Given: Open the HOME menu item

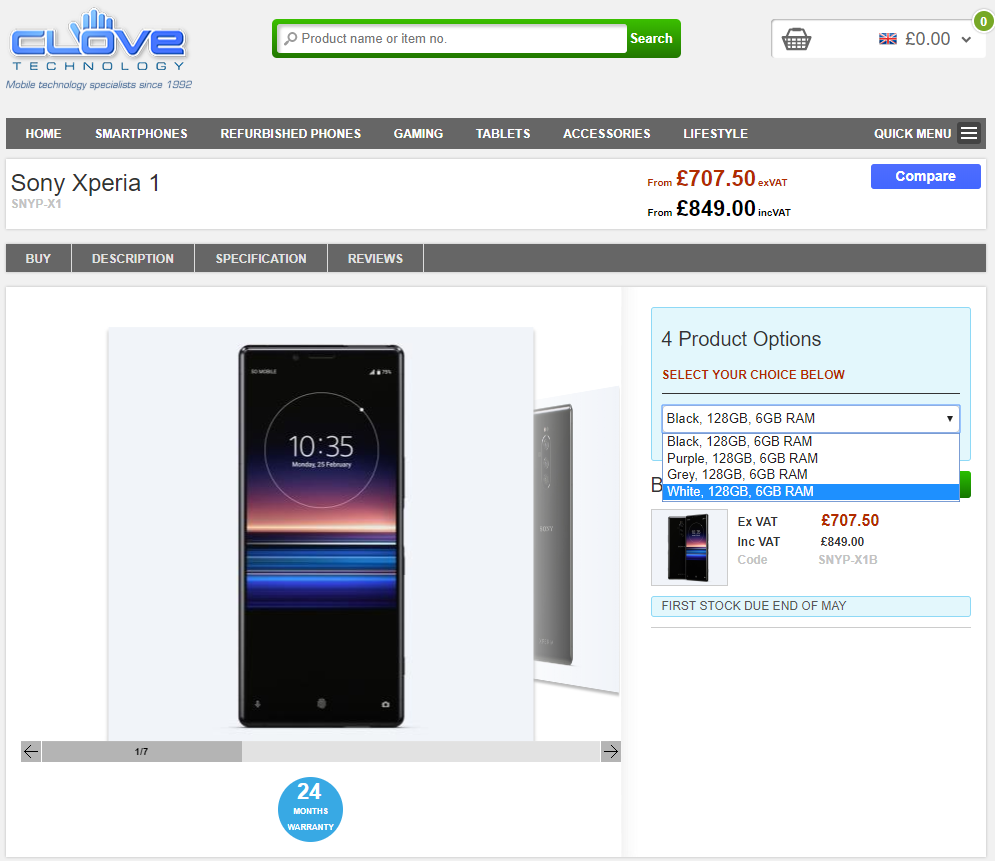Looking at the screenshot, I should coord(43,133).
